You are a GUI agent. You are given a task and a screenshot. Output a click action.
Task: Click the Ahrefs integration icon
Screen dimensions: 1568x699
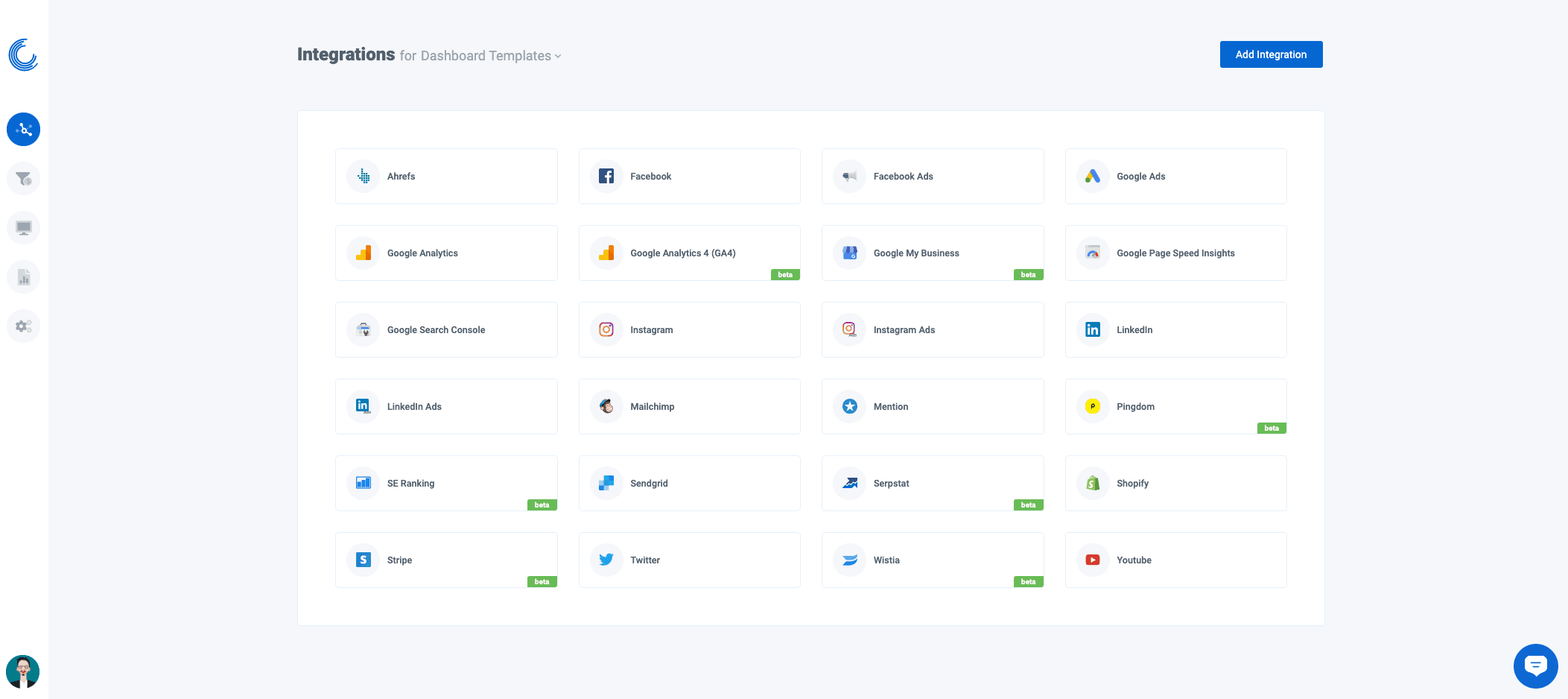[x=364, y=177]
